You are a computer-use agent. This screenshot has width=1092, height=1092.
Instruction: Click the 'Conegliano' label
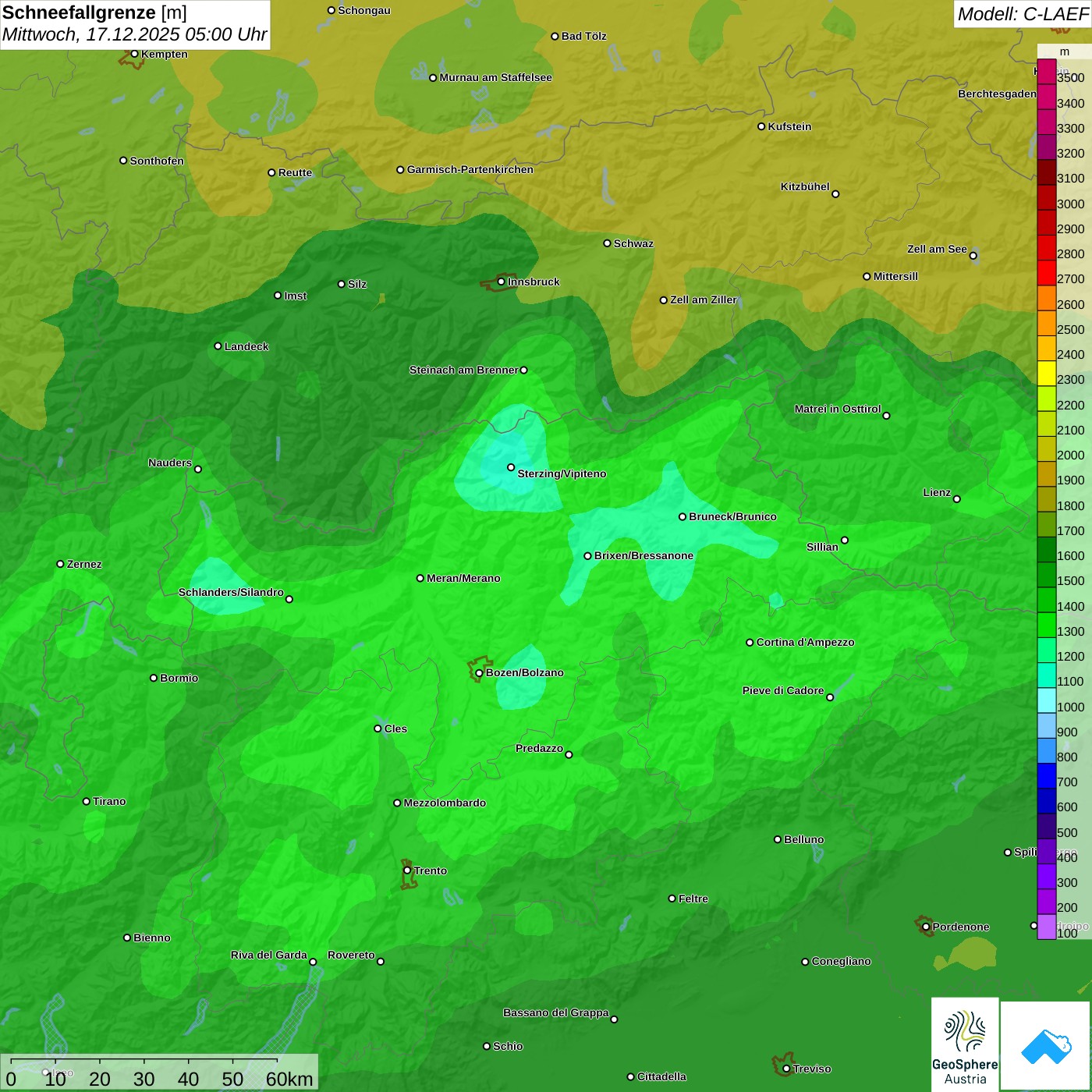point(842,962)
